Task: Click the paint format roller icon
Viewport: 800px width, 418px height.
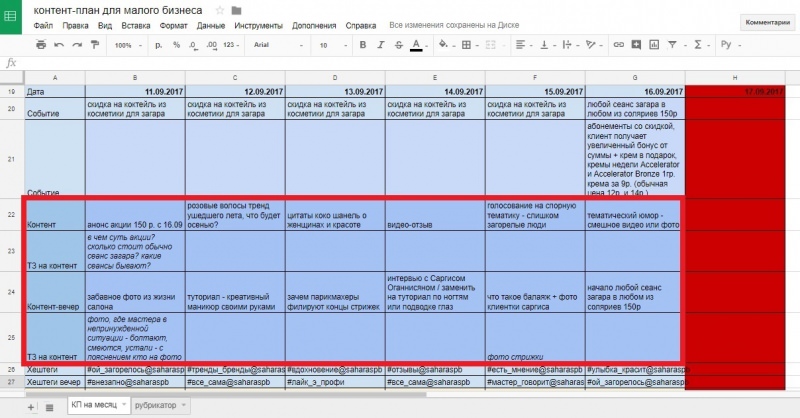Action: click(x=92, y=45)
